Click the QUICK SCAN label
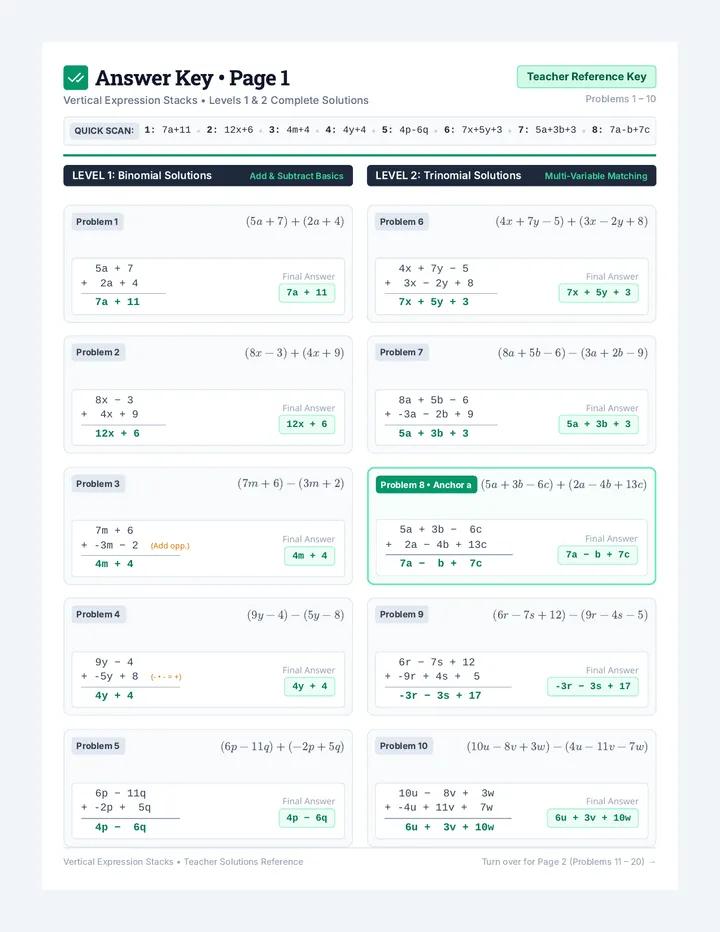 click(x=104, y=131)
